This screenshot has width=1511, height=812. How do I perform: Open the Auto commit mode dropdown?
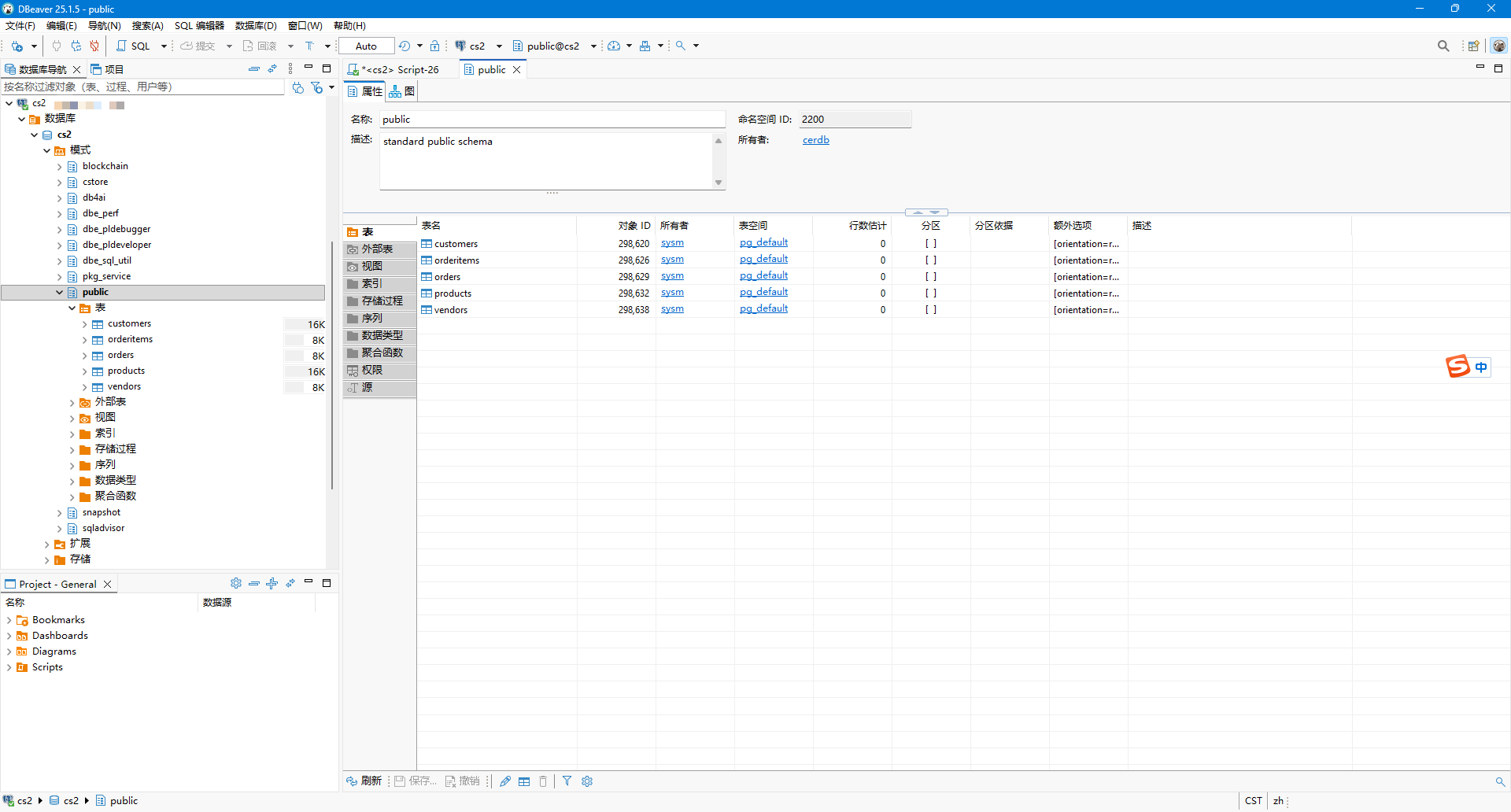(365, 46)
